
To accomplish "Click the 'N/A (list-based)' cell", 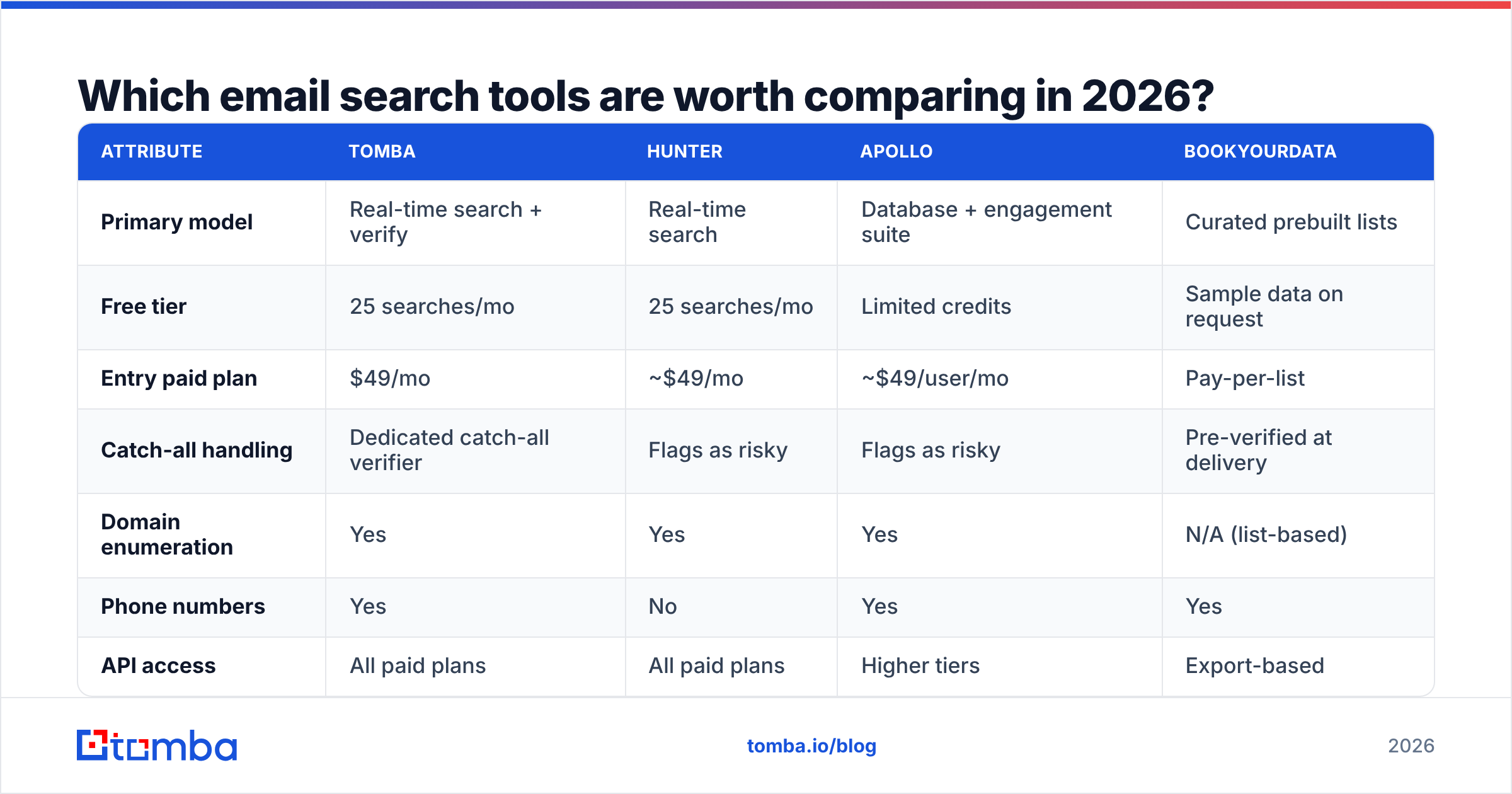I will pos(1298,536).
